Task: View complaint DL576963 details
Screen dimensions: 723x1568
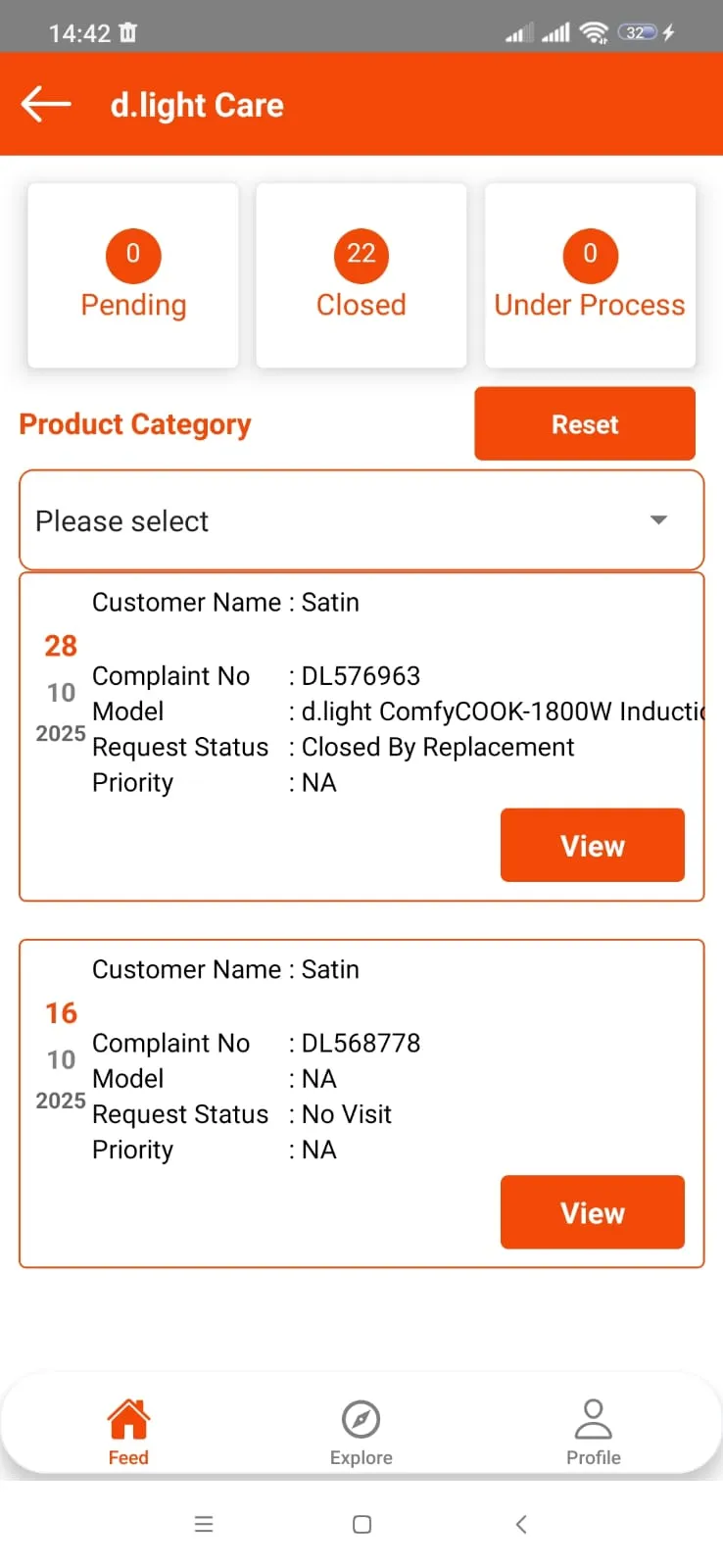Action: 593,845
